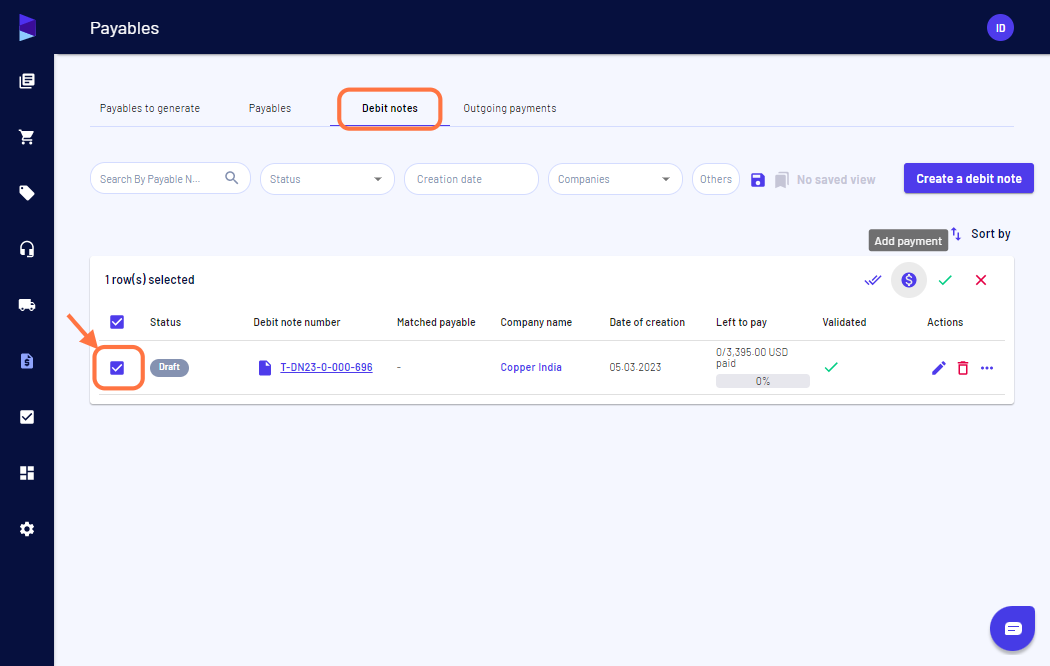Open the Copper India company link

point(531,367)
